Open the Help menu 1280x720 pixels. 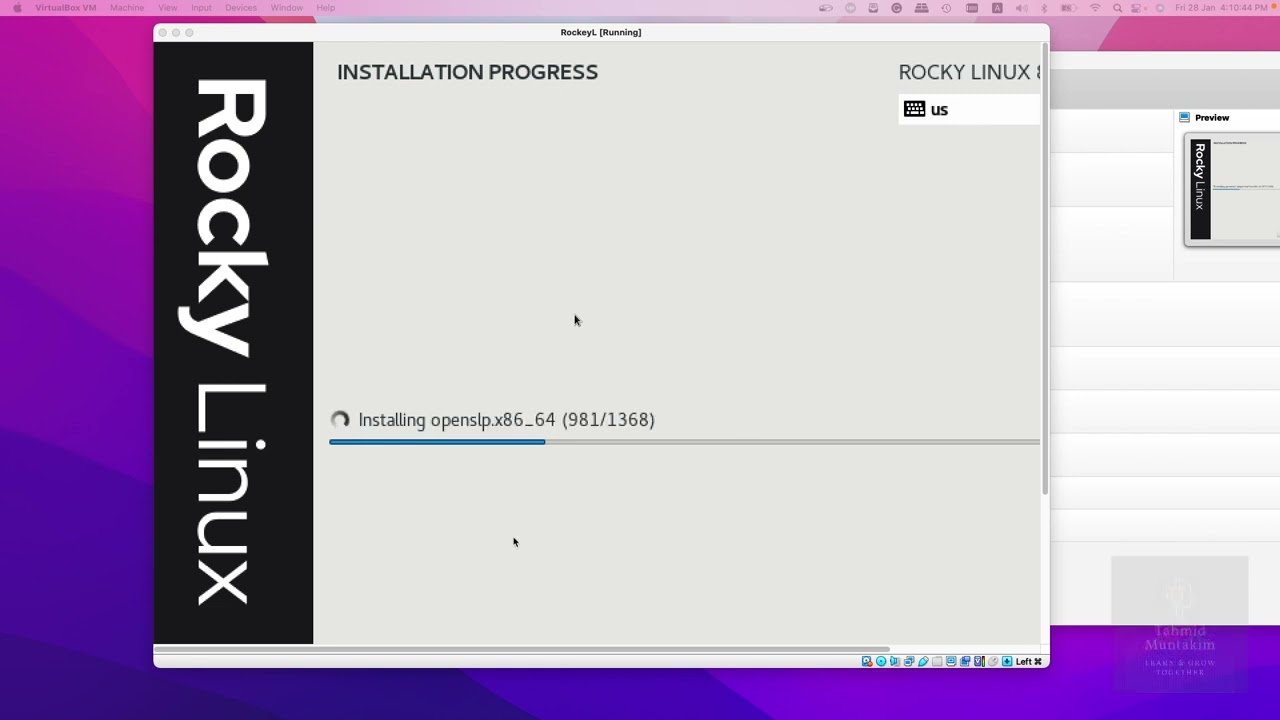326,8
